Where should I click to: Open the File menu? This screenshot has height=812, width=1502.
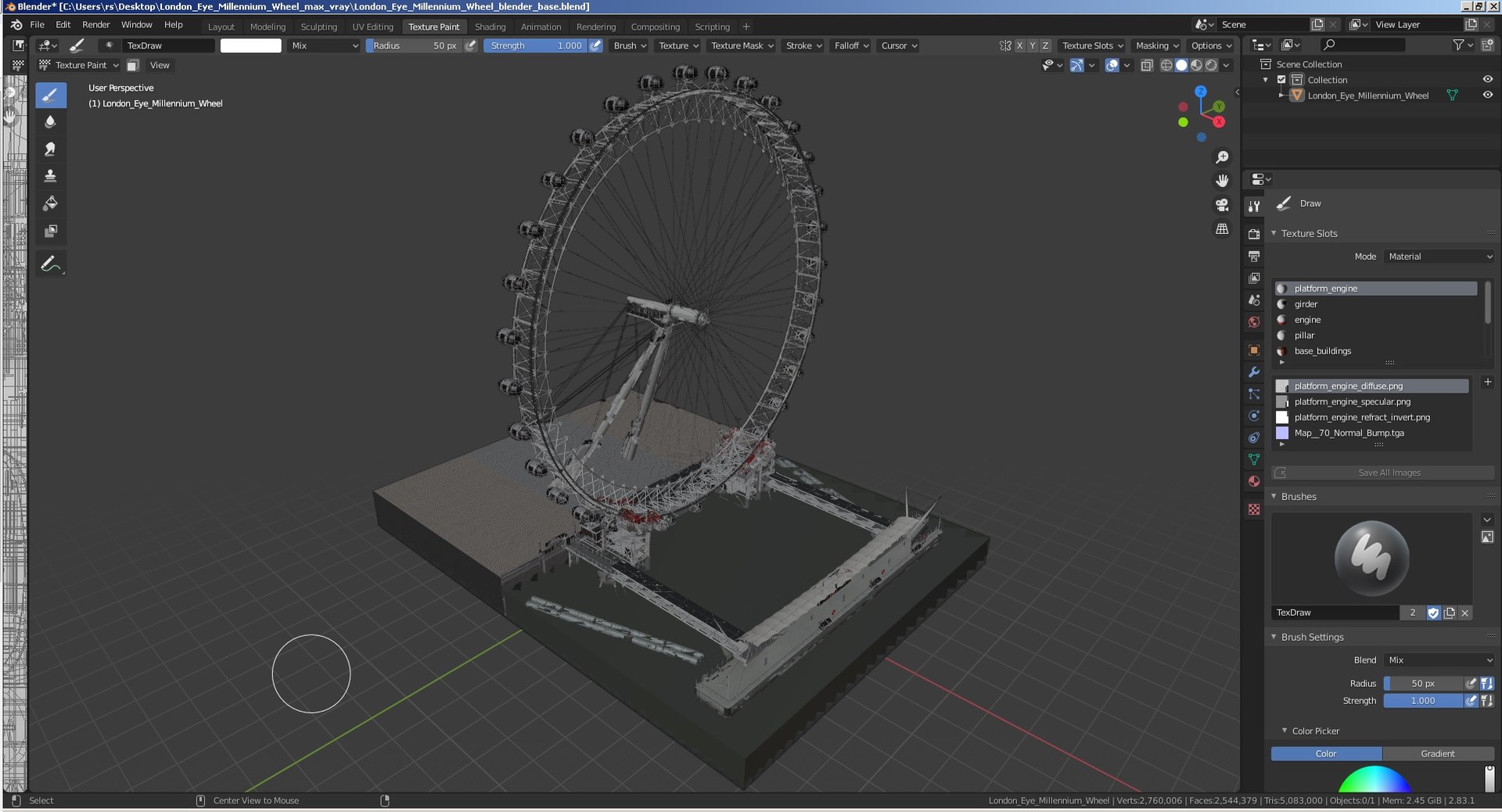pos(37,25)
